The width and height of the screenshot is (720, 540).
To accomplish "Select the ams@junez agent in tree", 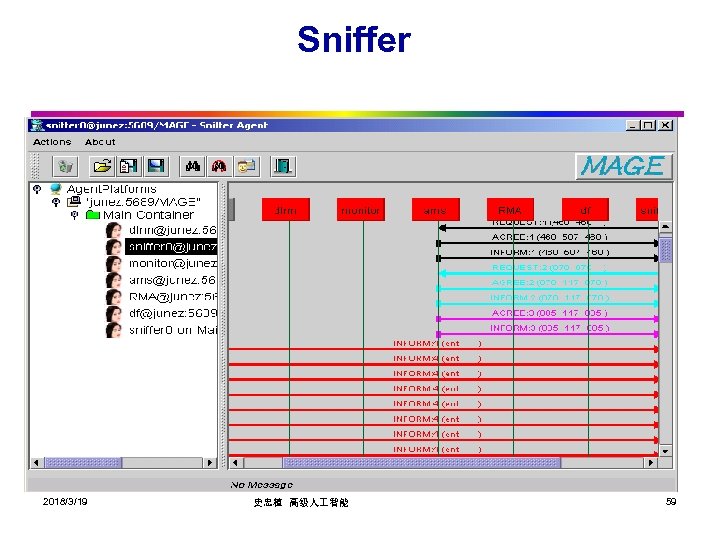I will (172, 280).
